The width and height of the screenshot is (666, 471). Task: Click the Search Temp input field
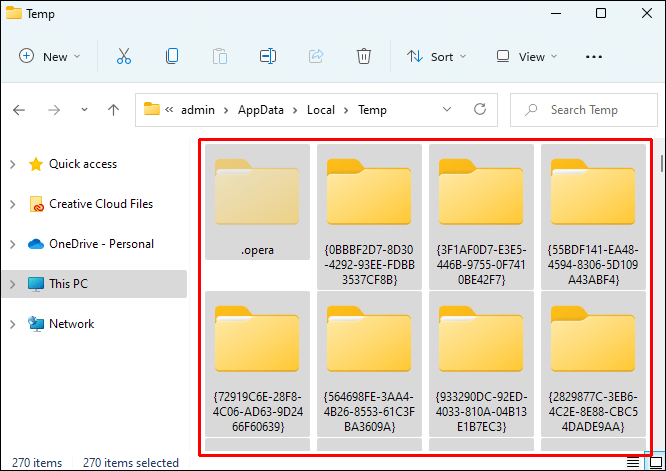[584, 110]
